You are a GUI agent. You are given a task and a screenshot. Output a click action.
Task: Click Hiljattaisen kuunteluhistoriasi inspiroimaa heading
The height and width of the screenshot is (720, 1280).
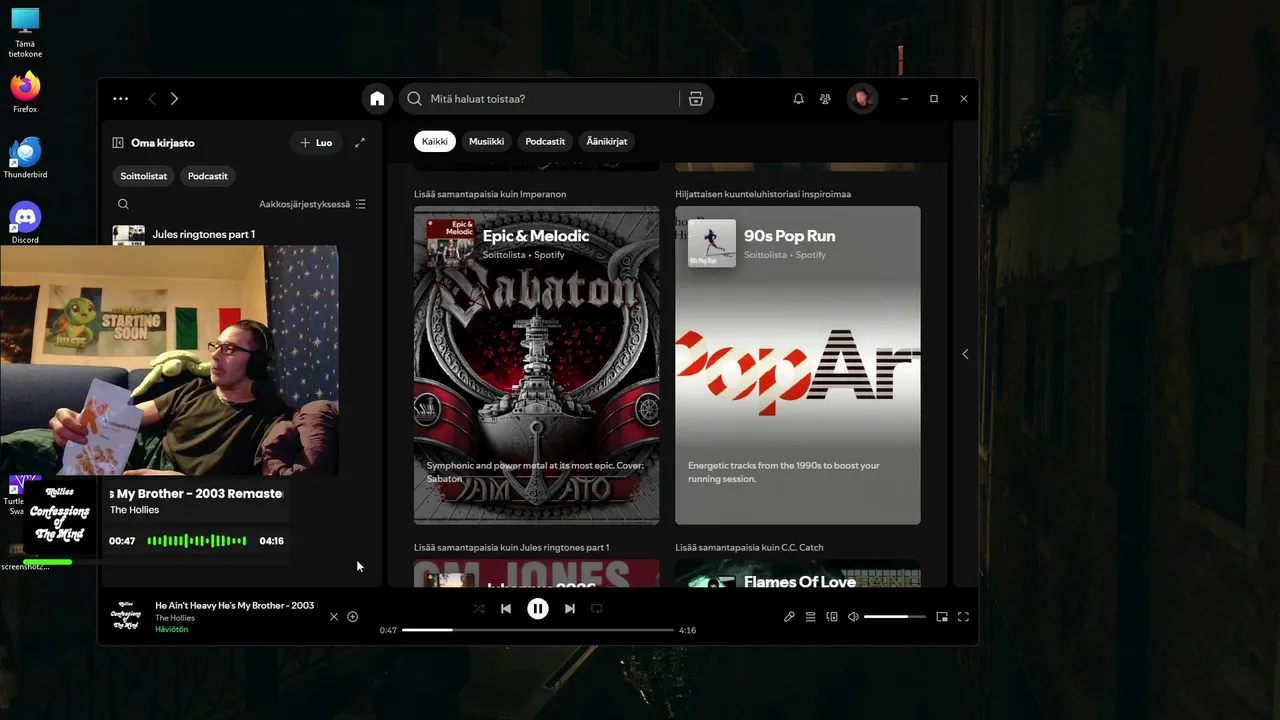tap(763, 194)
